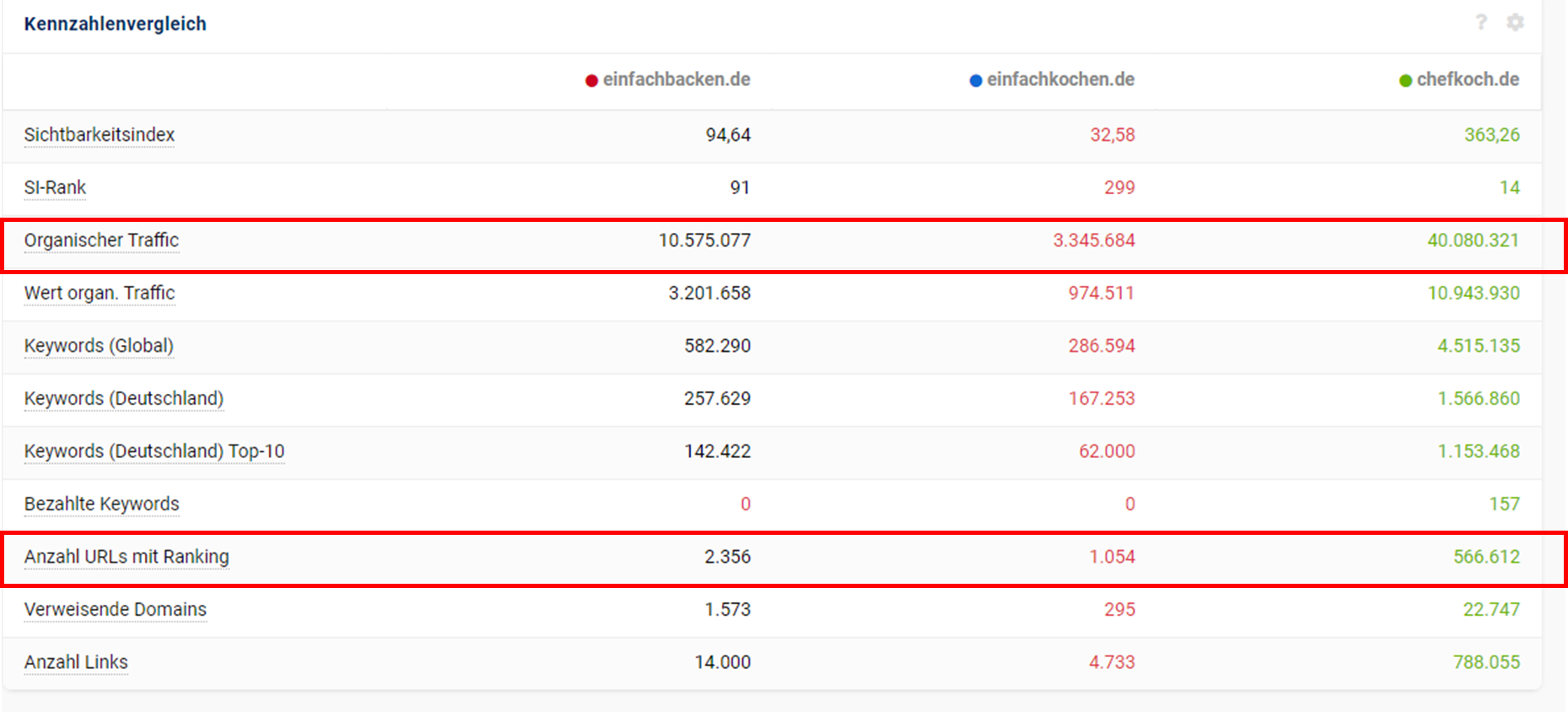Click the red dot next to einfachbacken.de

click(592, 80)
